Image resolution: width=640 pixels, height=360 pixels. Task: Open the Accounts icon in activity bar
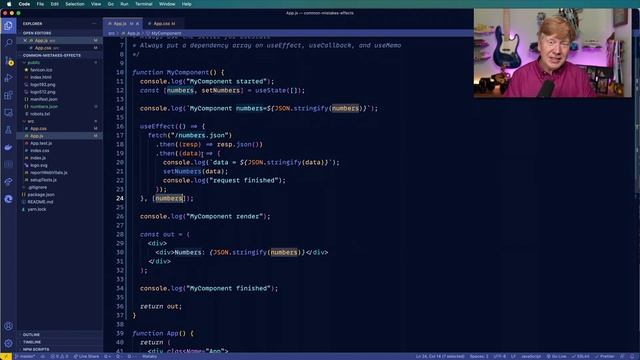[x=8, y=326]
